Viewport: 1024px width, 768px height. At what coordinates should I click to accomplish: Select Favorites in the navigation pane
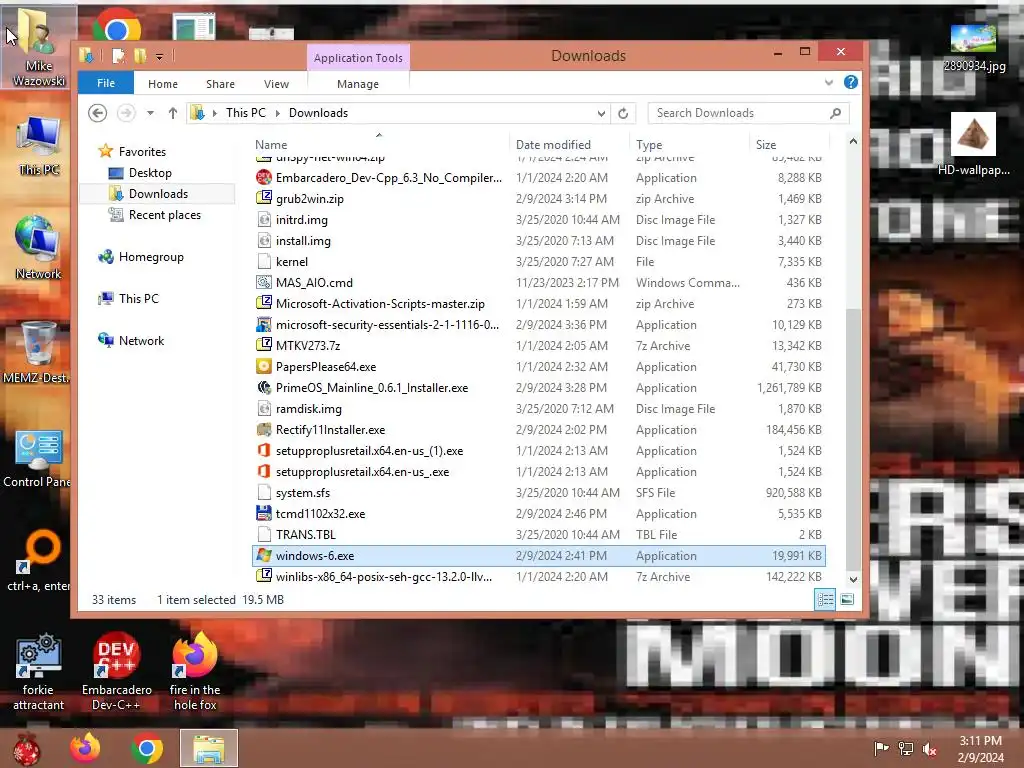[142, 152]
